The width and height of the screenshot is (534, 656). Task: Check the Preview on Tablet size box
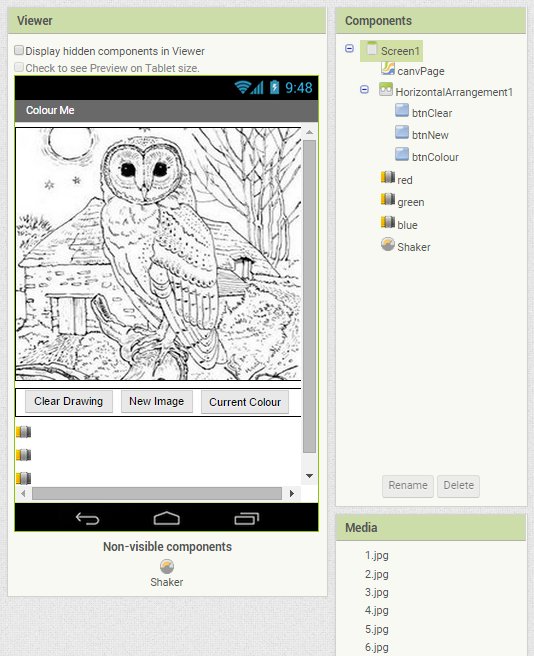[19, 67]
